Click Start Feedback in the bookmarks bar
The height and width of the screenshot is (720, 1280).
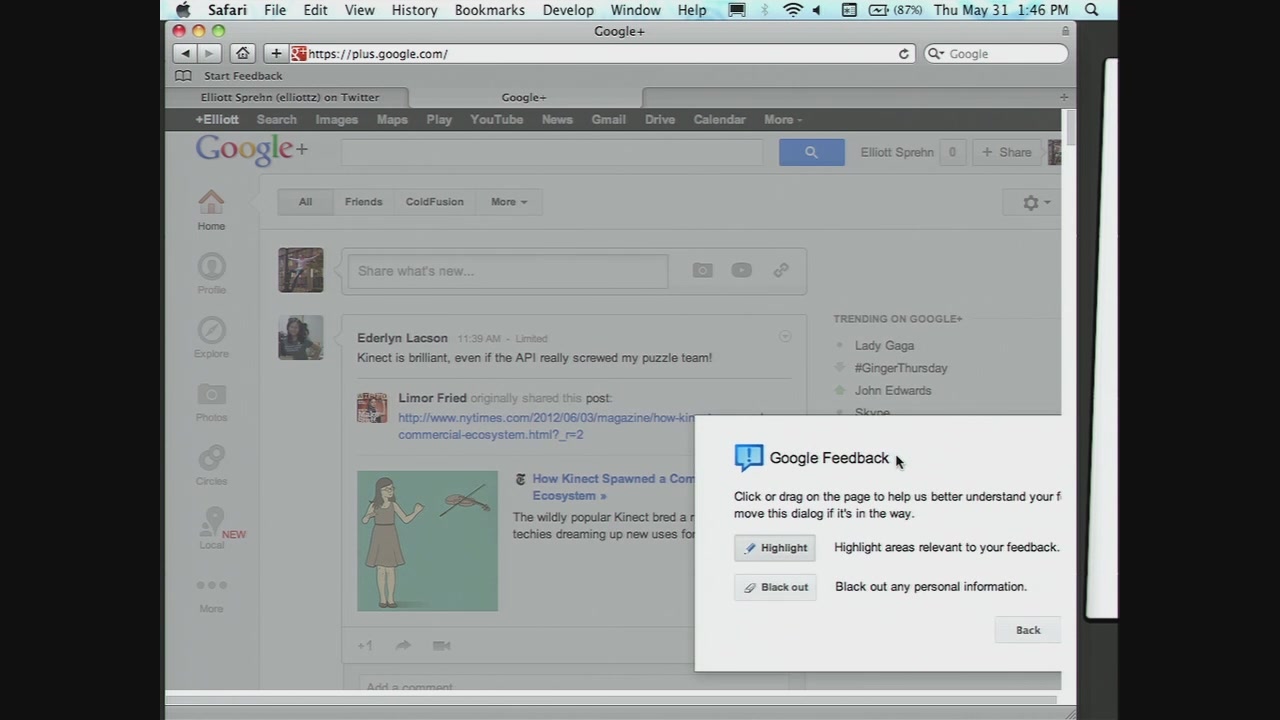tap(243, 76)
